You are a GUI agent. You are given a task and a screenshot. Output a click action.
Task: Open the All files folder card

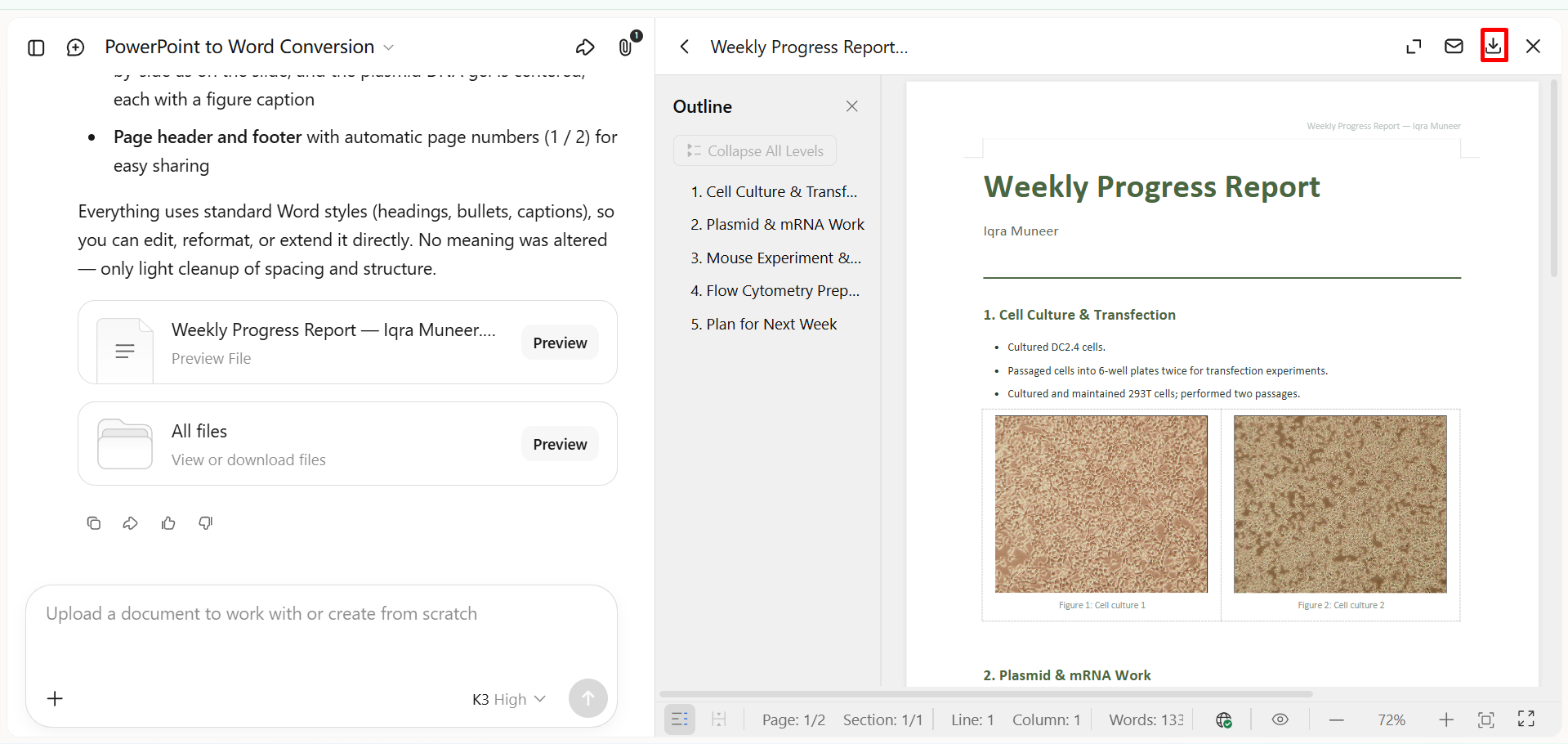point(347,443)
